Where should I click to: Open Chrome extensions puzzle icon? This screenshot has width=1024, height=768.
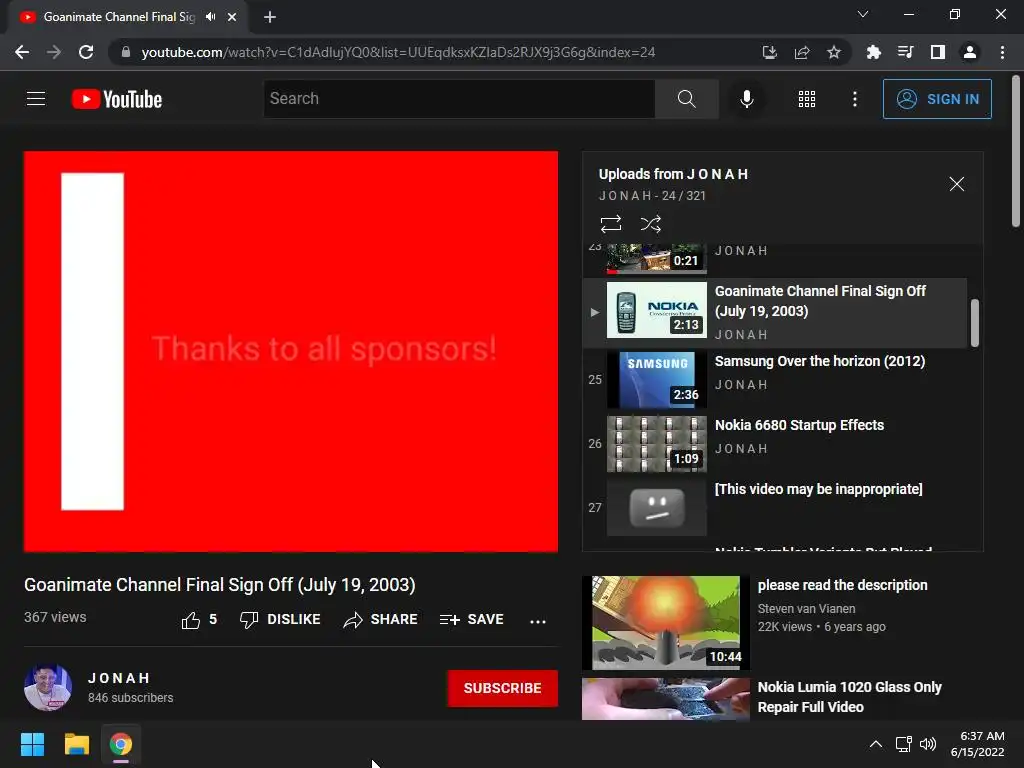pos(873,52)
